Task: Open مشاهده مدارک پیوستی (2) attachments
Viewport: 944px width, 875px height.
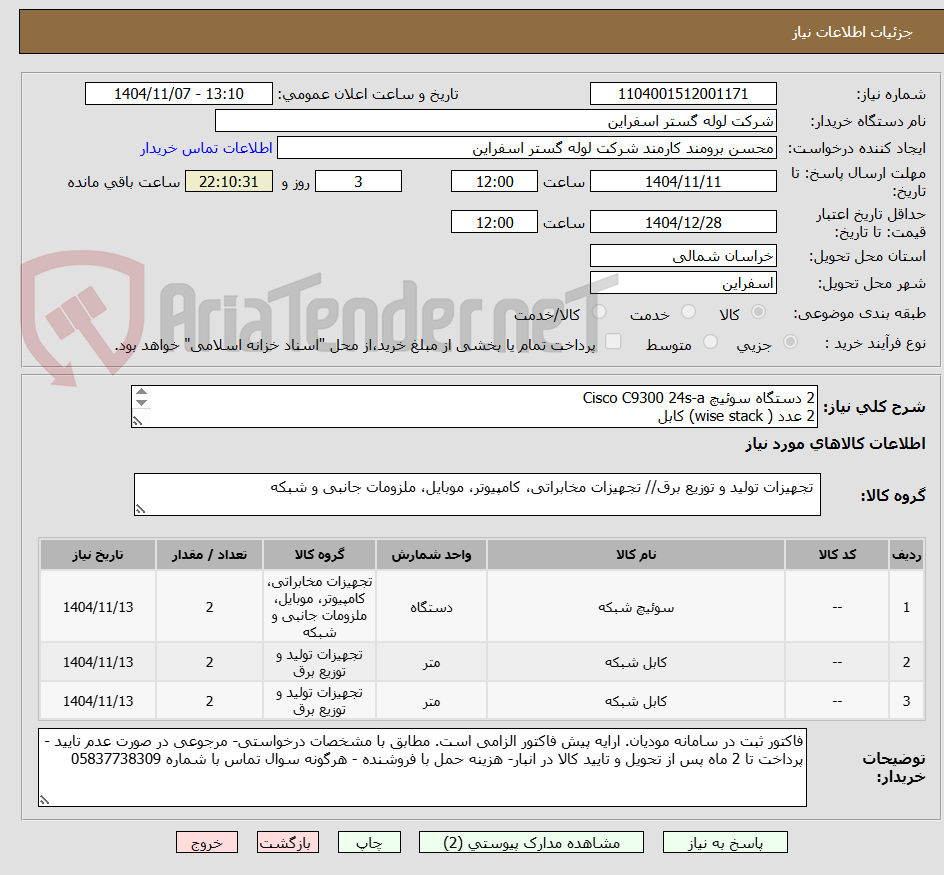Action: click(531, 842)
